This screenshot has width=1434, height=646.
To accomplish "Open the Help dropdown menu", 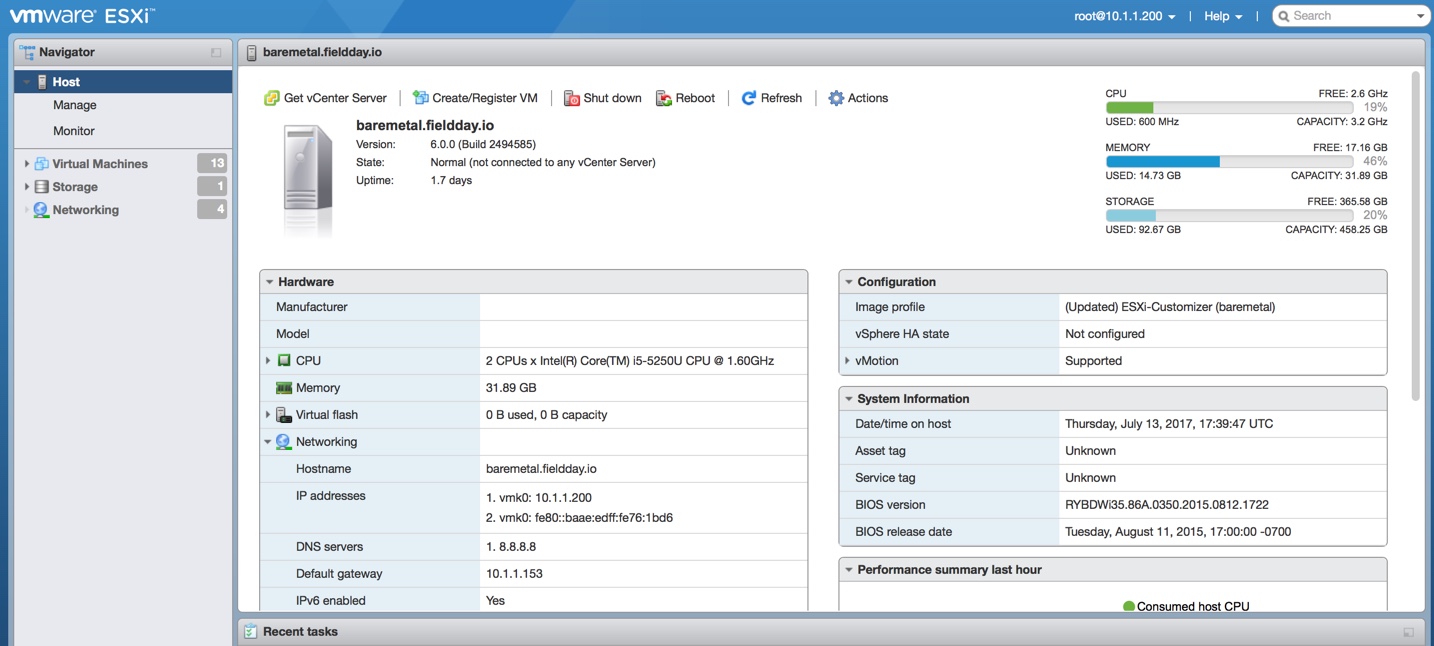I will [x=1223, y=16].
